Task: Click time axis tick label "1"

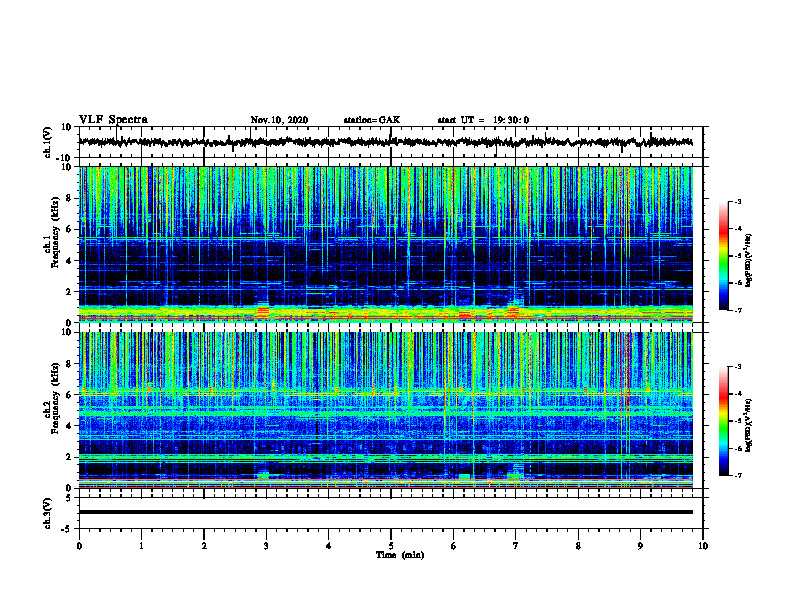Action: 141,546
